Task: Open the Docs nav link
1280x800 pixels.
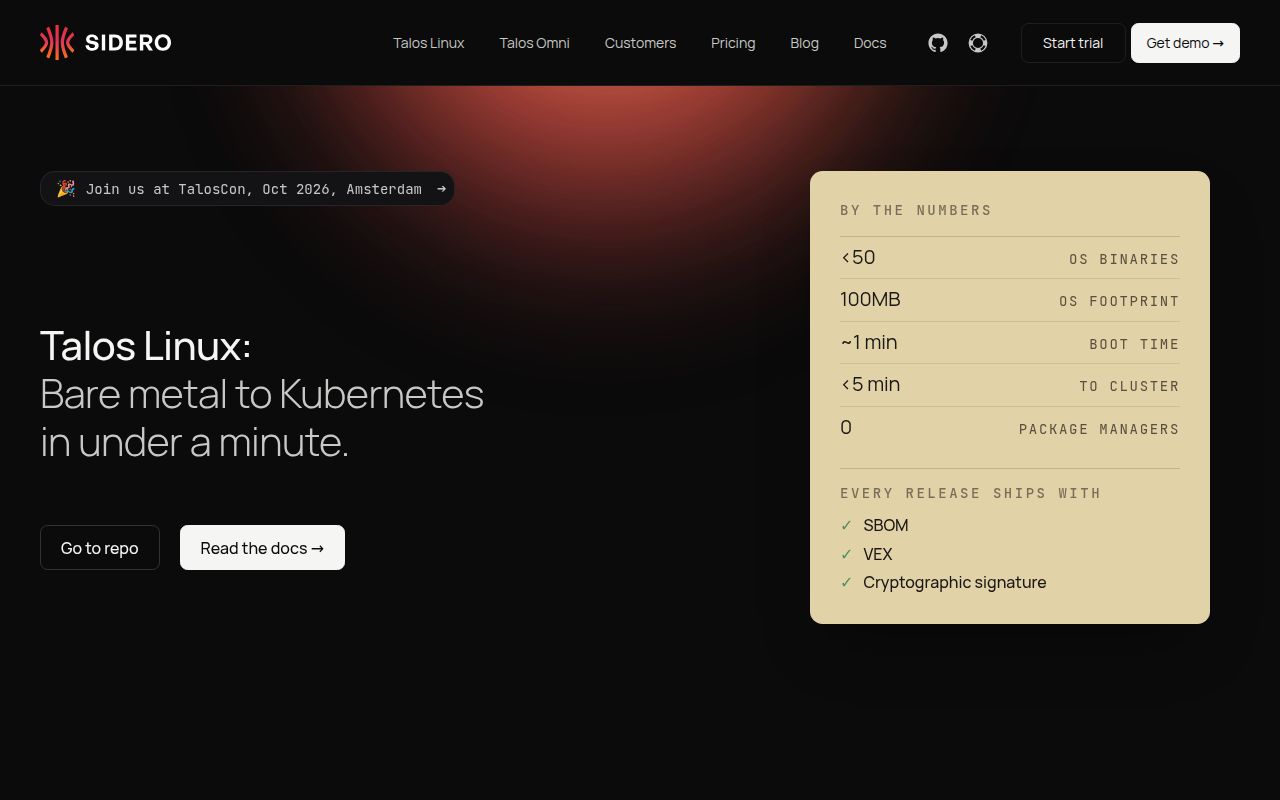Action: pos(870,43)
